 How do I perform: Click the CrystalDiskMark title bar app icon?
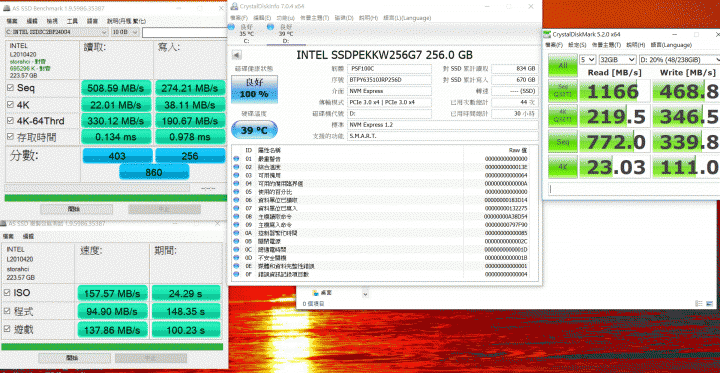[547, 34]
